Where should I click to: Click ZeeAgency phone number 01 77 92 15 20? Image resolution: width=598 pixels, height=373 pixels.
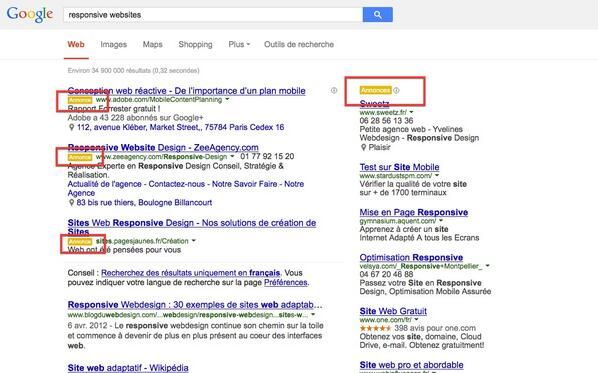(267, 156)
